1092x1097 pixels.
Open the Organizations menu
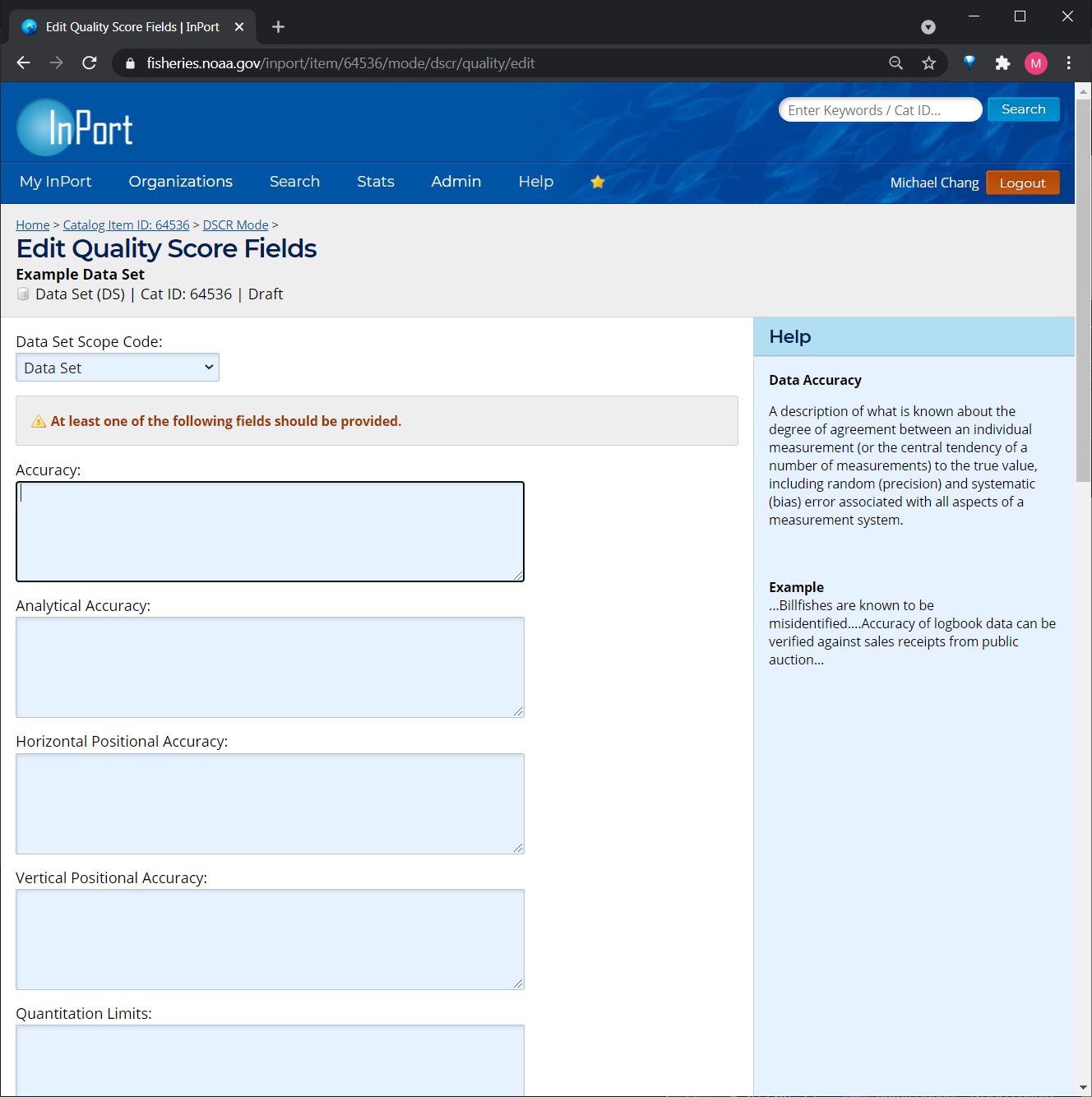181,182
